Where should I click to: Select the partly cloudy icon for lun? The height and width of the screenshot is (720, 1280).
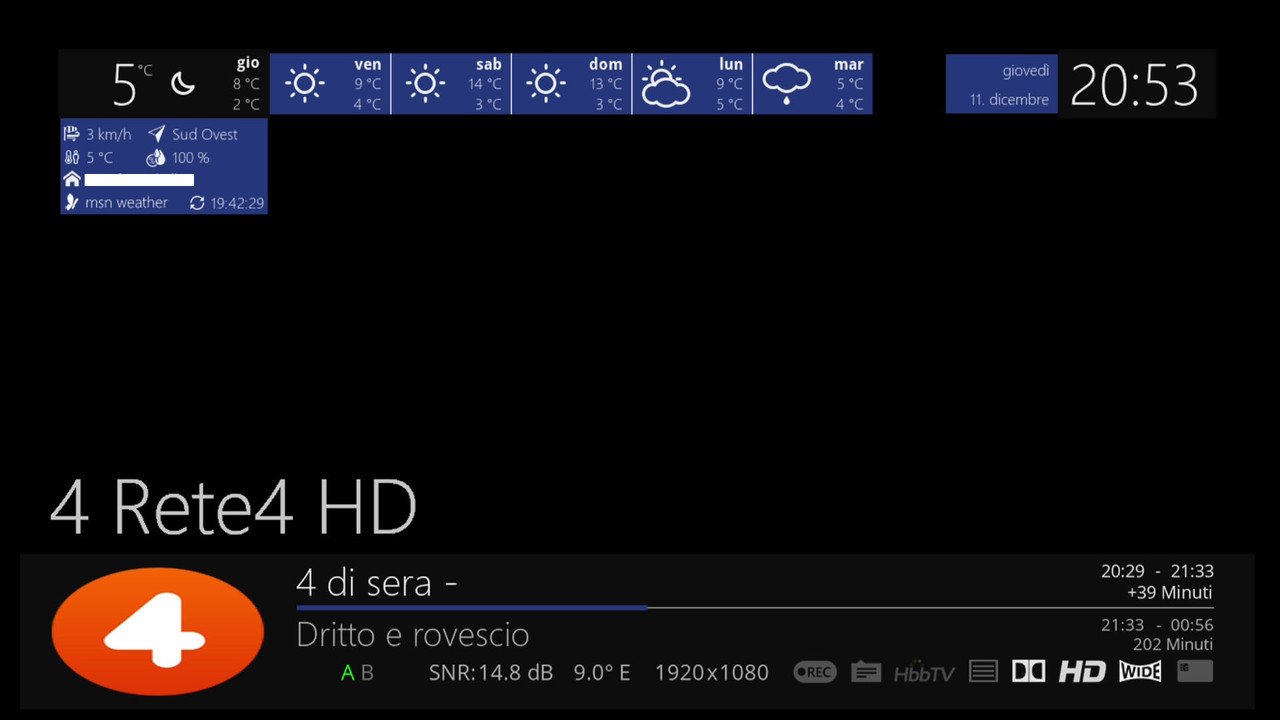666,84
